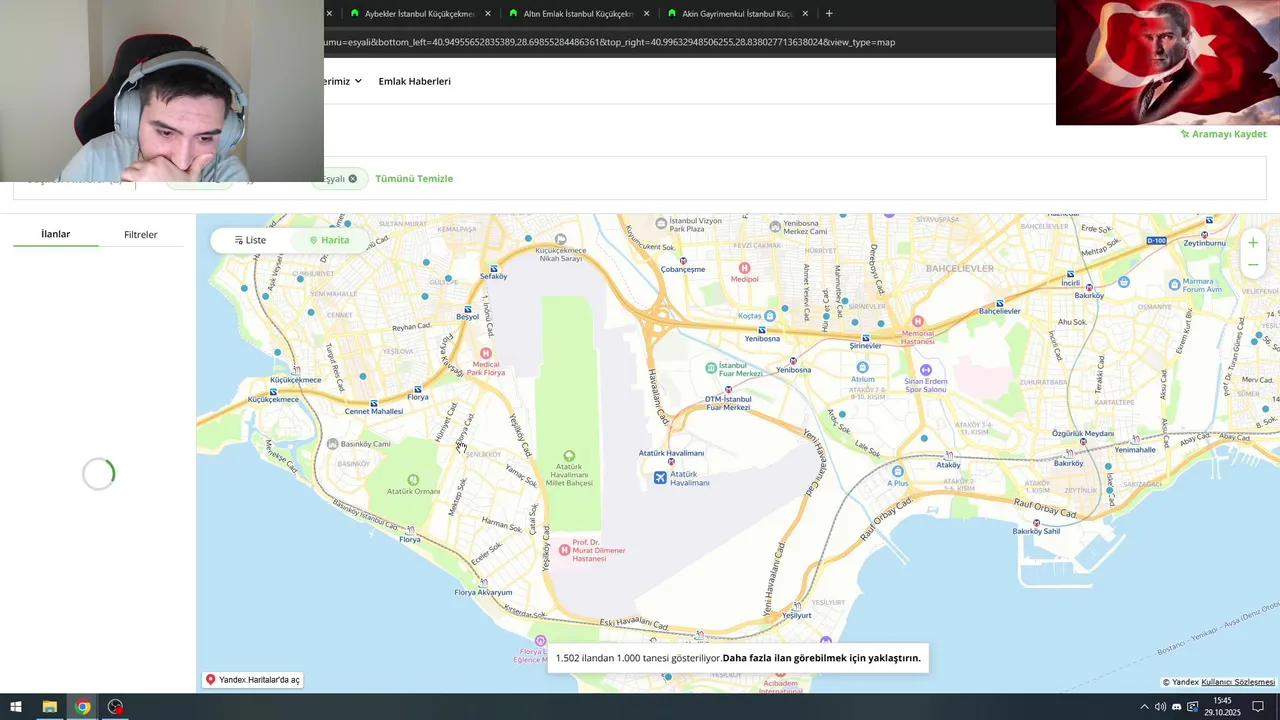Open the Filtreler tab
Screen dimensions: 1280x720
[x=140, y=235]
